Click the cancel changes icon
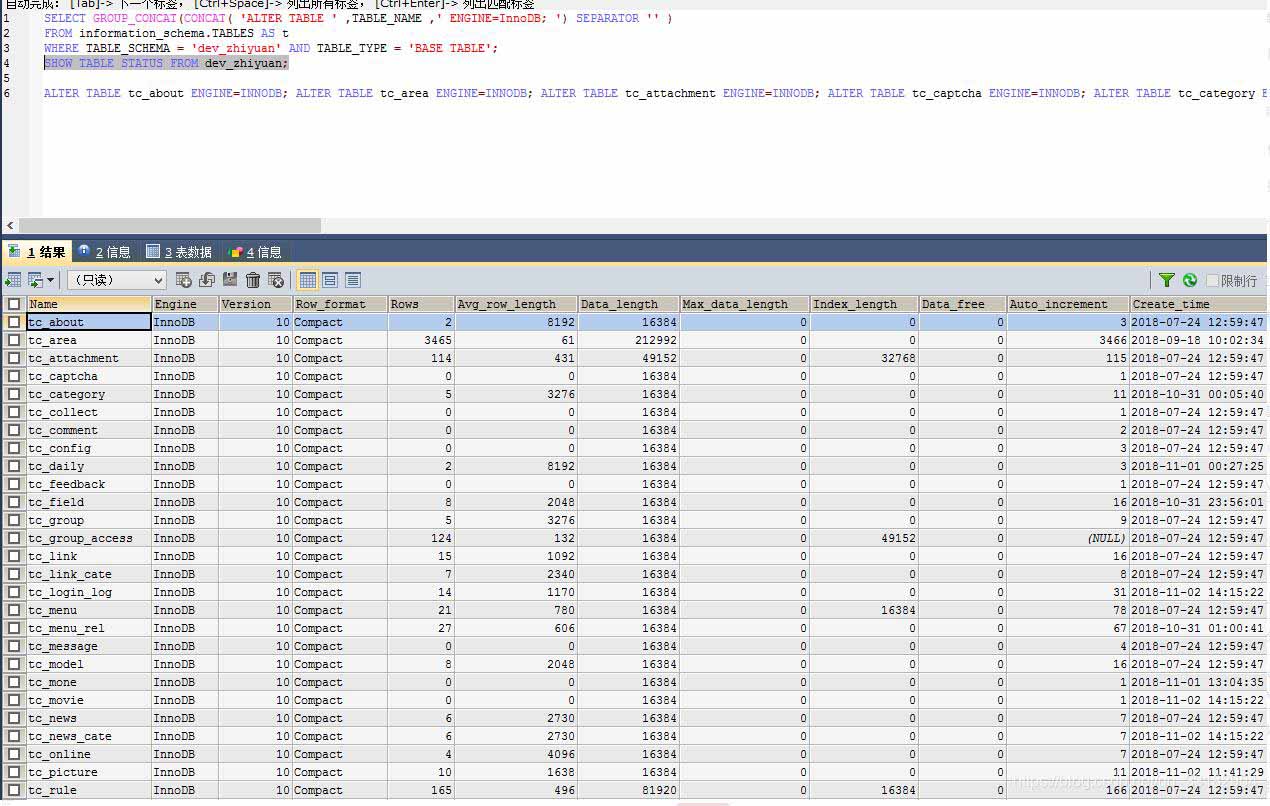The width and height of the screenshot is (1270, 806). [x=276, y=280]
